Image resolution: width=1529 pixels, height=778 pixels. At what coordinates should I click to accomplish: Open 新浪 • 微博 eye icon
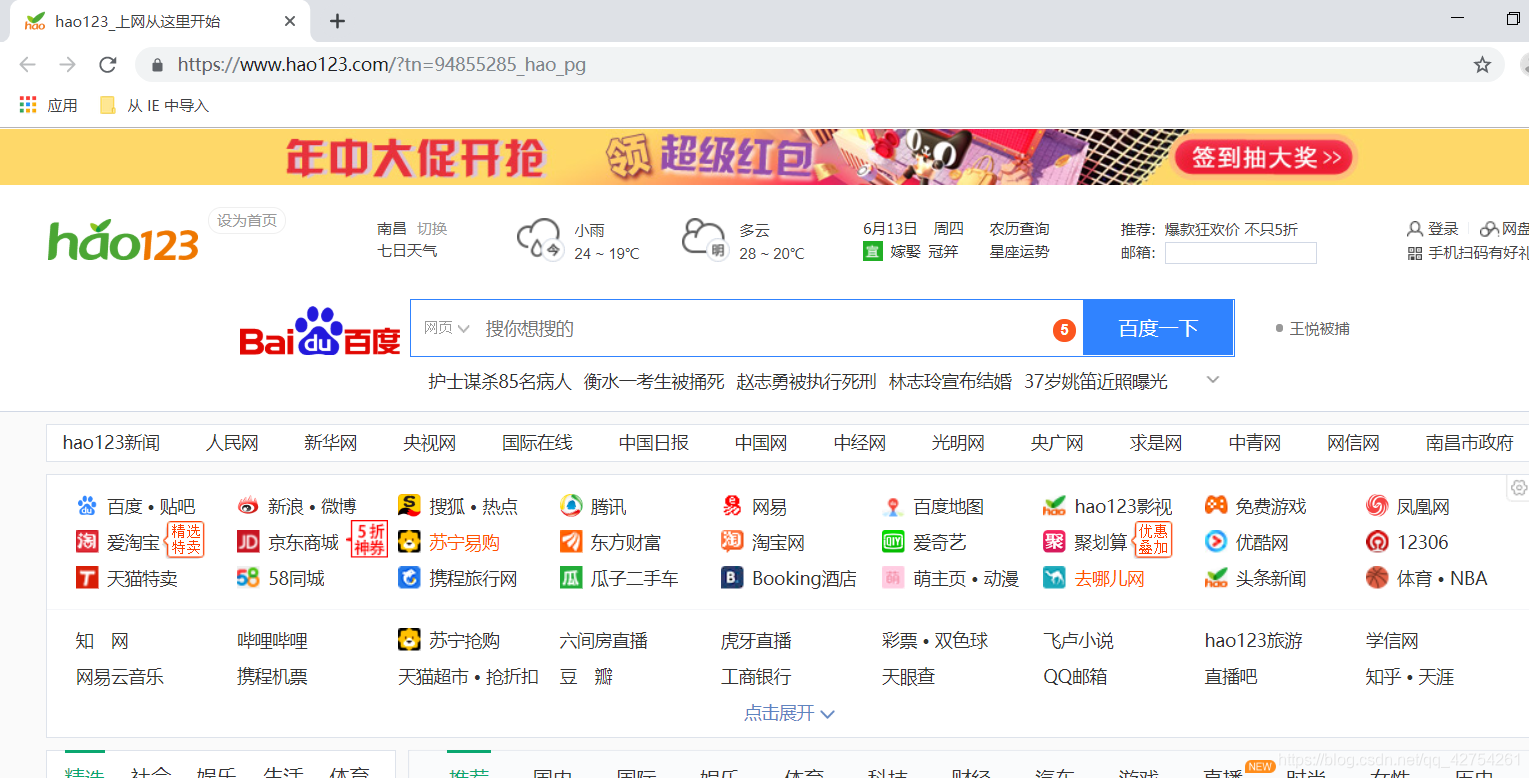tap(248, 506)
